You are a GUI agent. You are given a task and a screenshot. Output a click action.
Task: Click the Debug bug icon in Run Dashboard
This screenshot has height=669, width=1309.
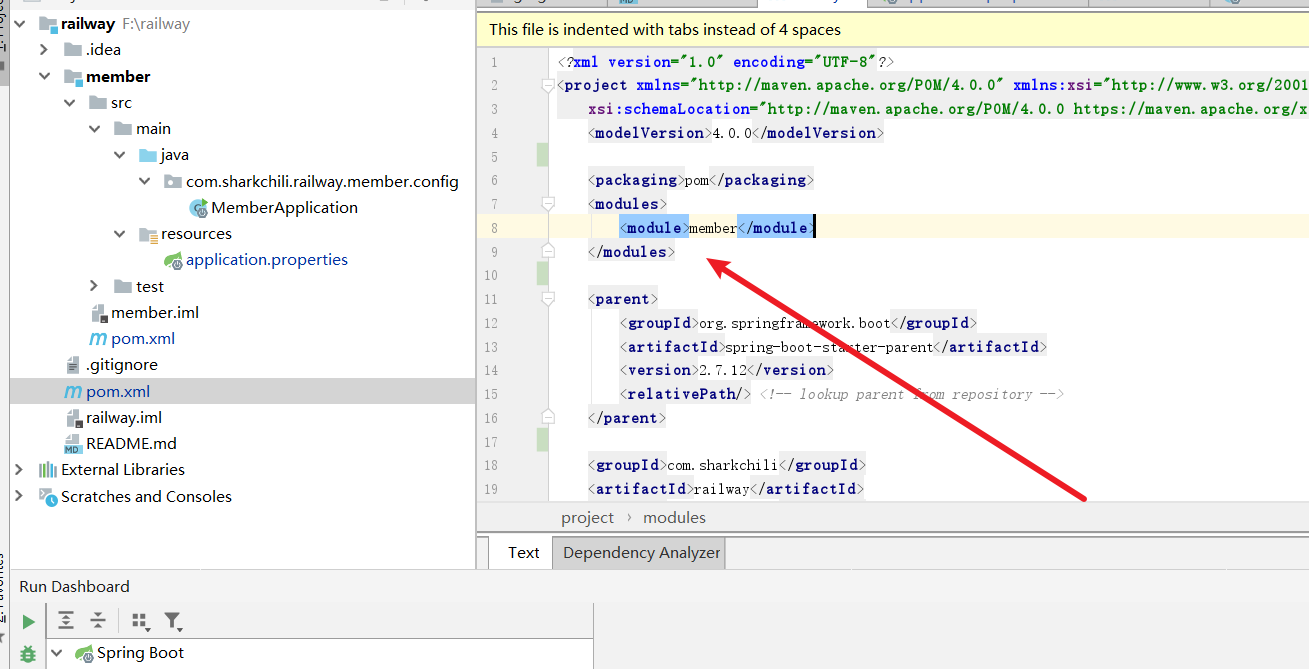28,654
